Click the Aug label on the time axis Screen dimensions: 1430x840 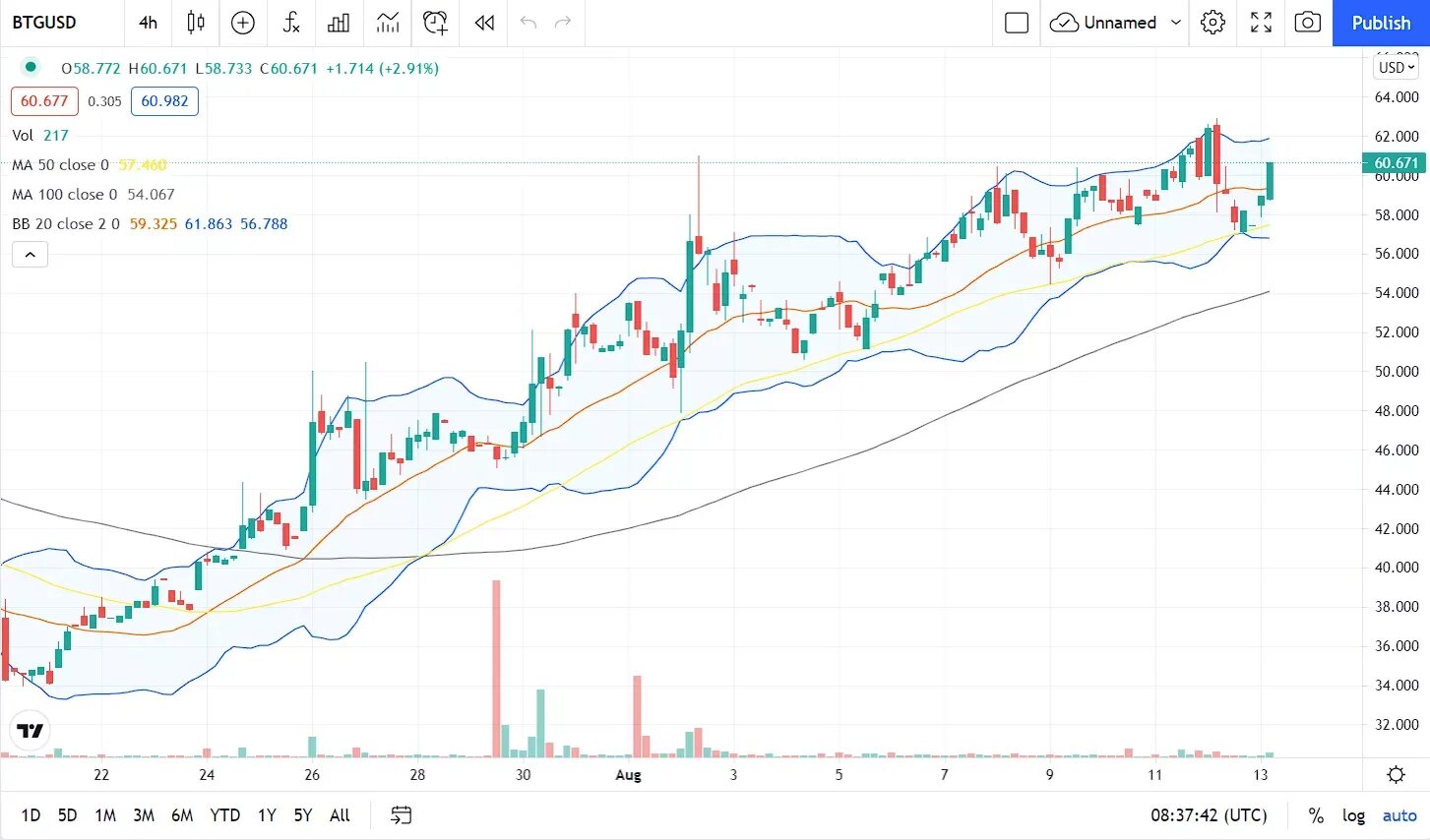tap(628, 775)
